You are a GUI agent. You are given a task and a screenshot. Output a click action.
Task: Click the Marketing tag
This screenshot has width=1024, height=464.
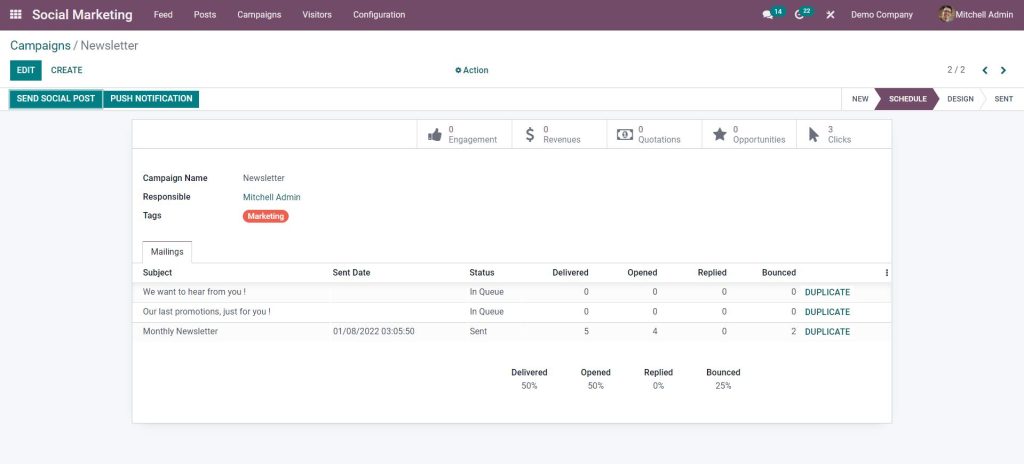click(266, 216)
